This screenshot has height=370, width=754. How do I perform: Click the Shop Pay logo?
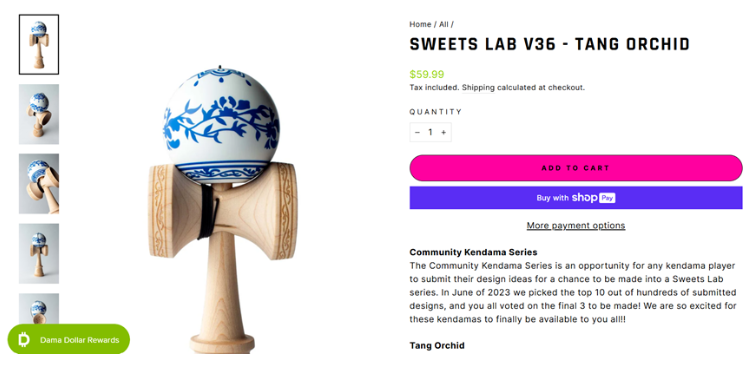coord(594,198)
